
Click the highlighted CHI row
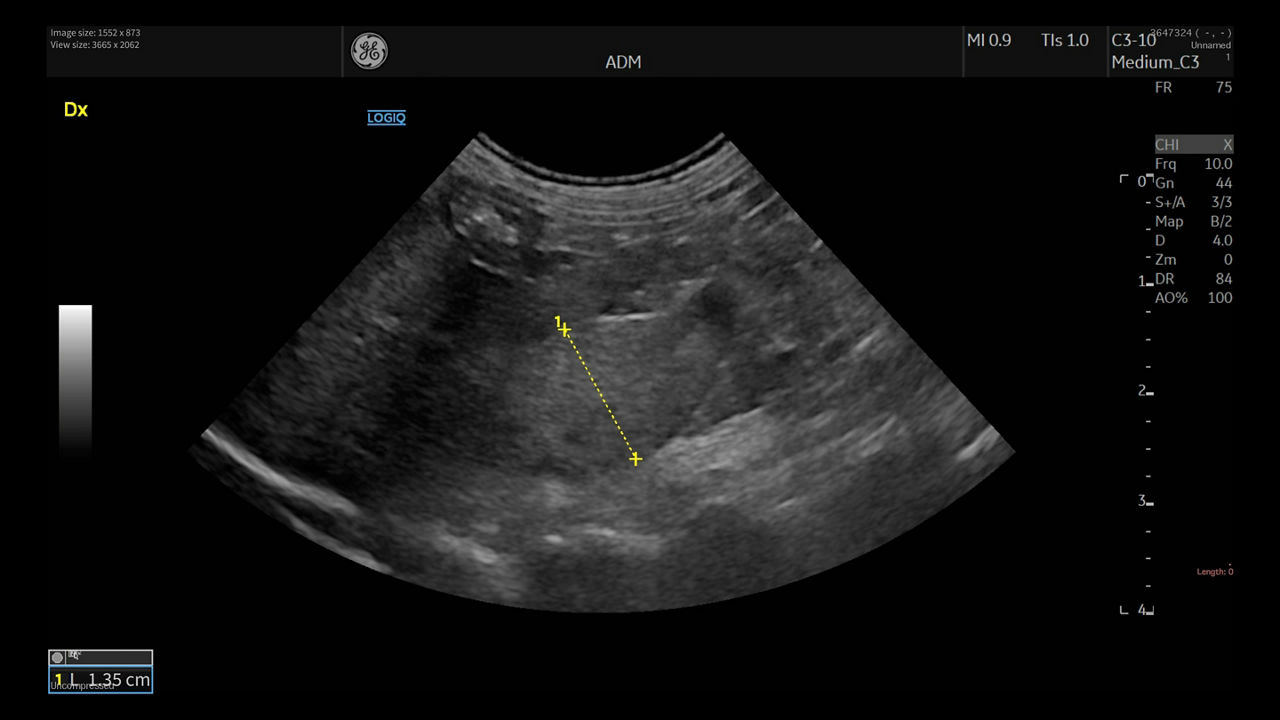click(1194, 145)
